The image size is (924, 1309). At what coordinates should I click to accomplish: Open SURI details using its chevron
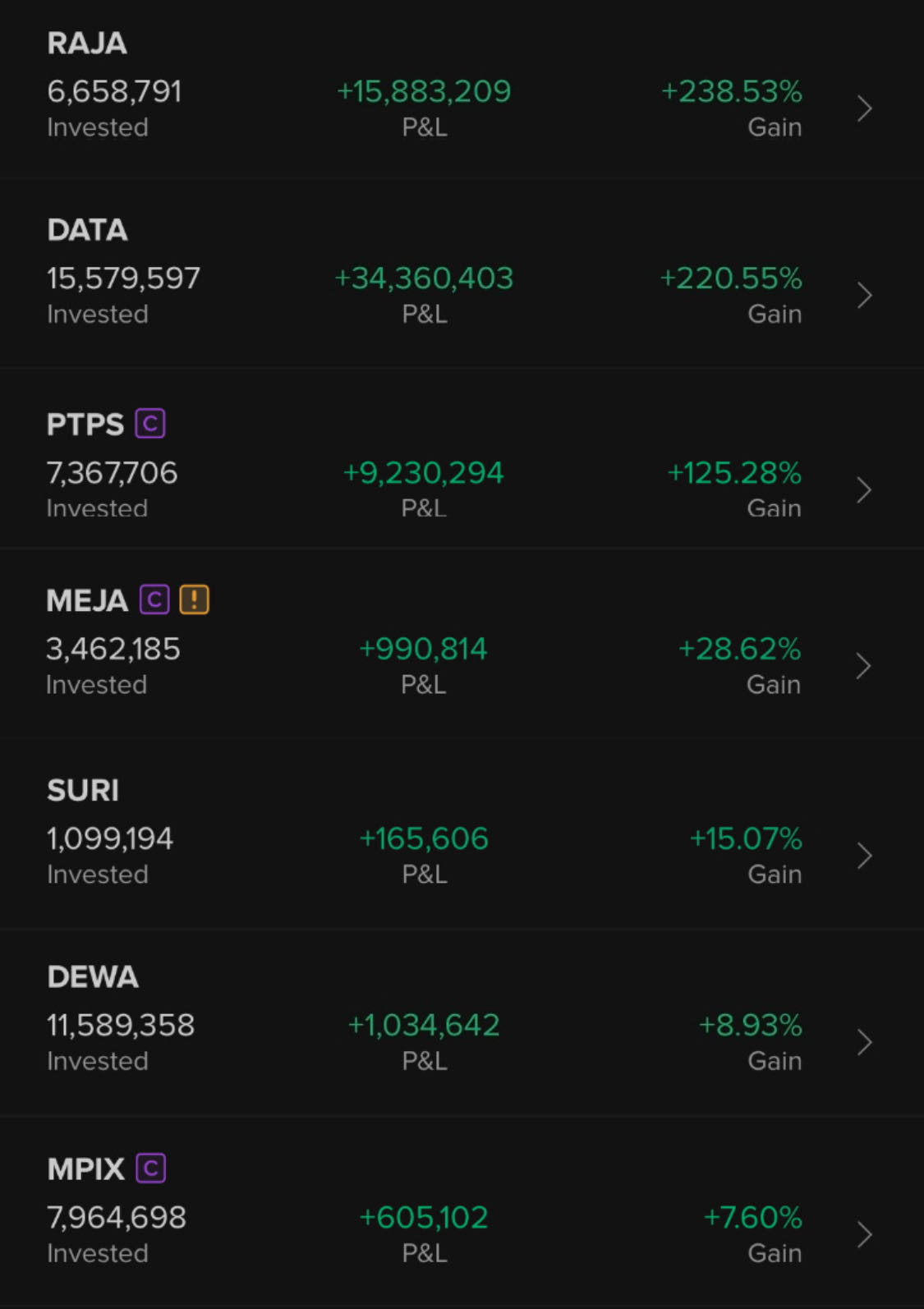tap(864, 856)
